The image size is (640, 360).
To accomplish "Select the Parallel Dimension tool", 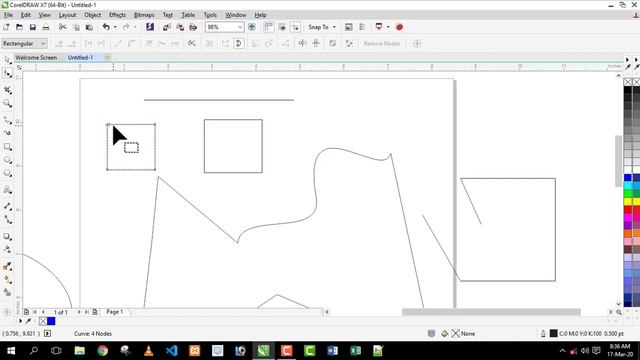I will 7,207.
